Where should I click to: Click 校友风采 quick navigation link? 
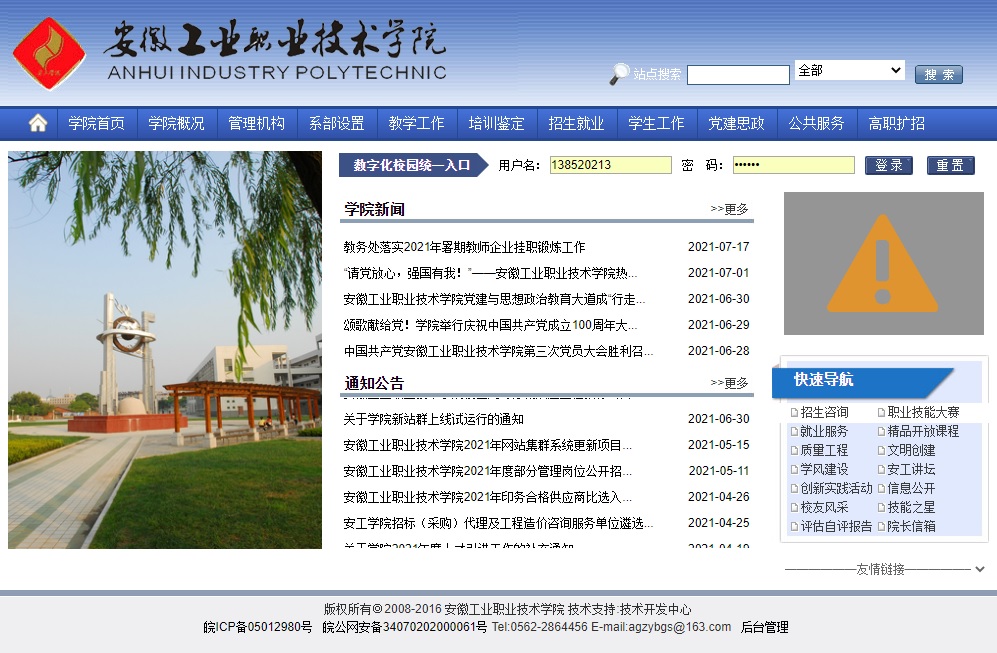pos(824,507)
